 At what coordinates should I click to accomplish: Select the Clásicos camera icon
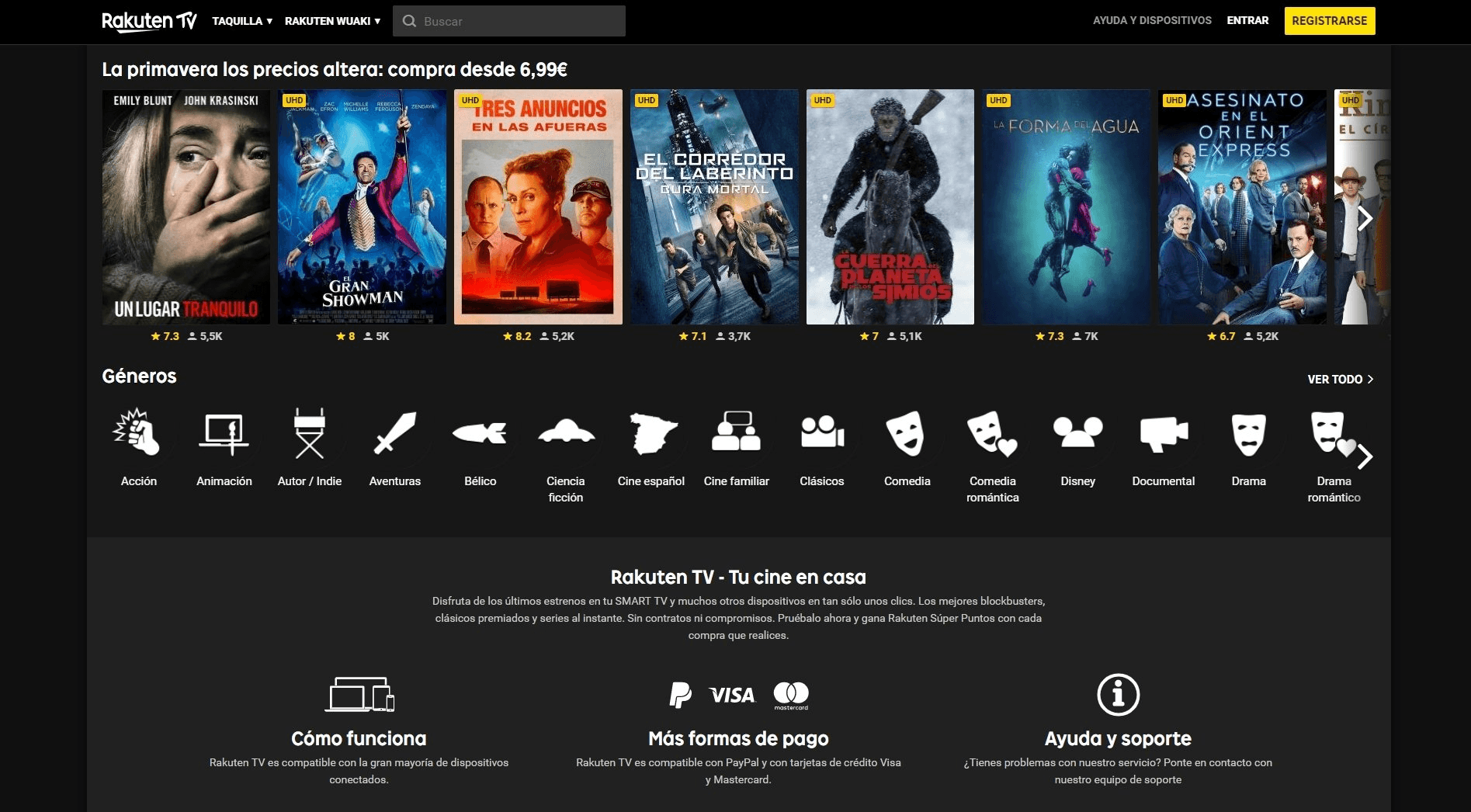[822, 432]
